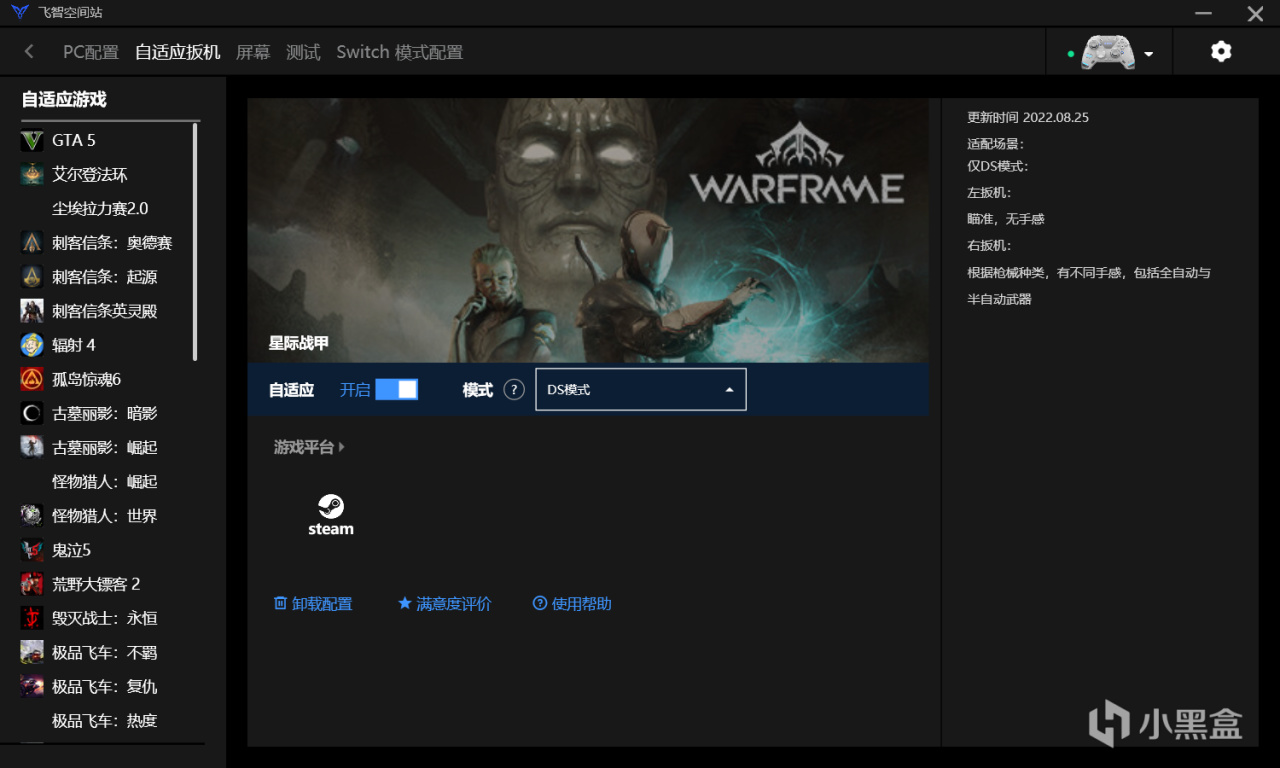Image resolution: width=1280 pixels, height=768 pixels.
Task: Click the 艾尔登法环 game icon
Action: (32, 174)
